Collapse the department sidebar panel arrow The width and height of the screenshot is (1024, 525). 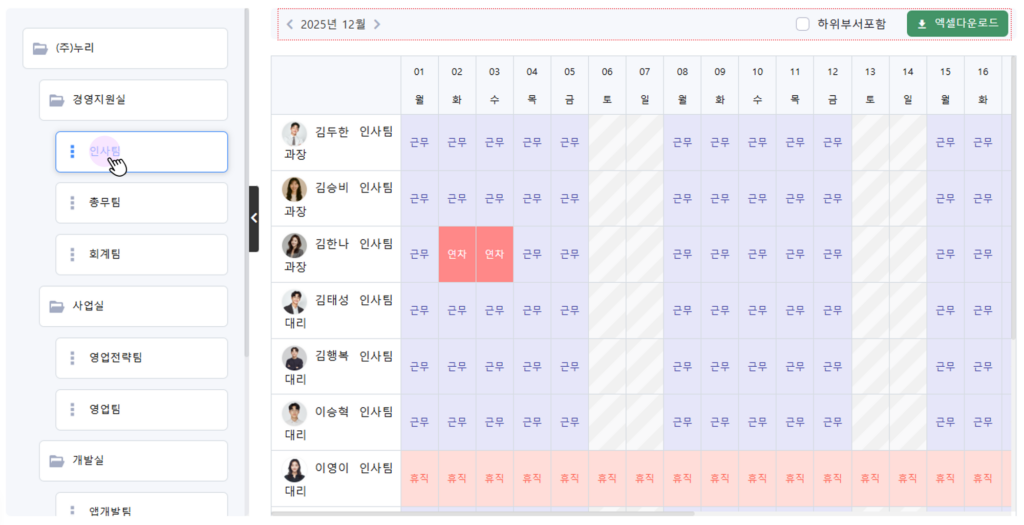254,217
